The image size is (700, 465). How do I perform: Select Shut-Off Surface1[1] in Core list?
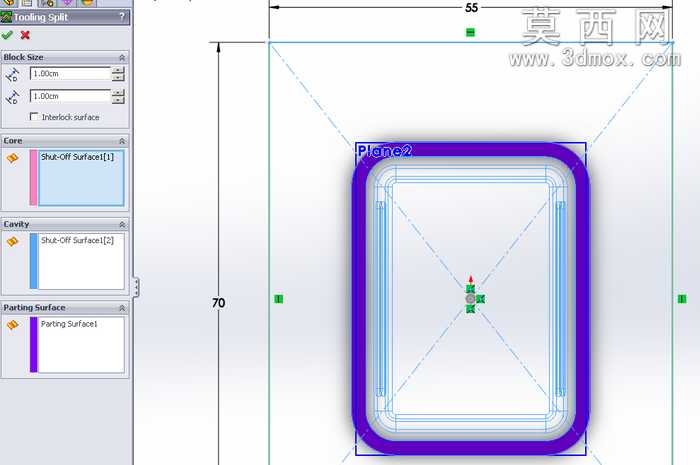(77, 157)
